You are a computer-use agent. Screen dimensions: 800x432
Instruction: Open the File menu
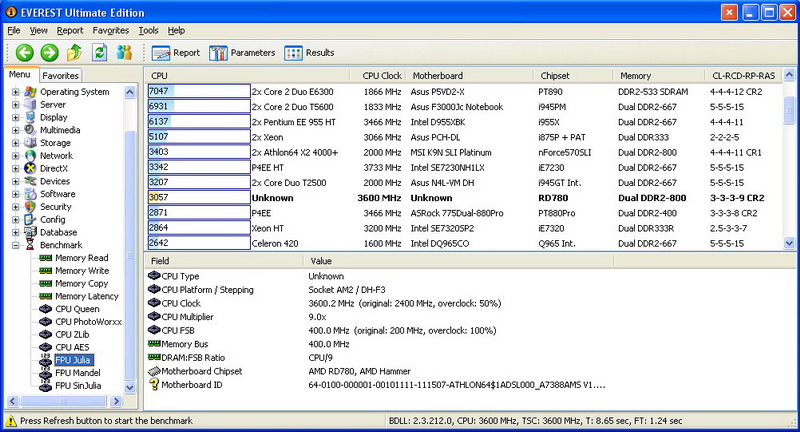(x=14, y=31)
